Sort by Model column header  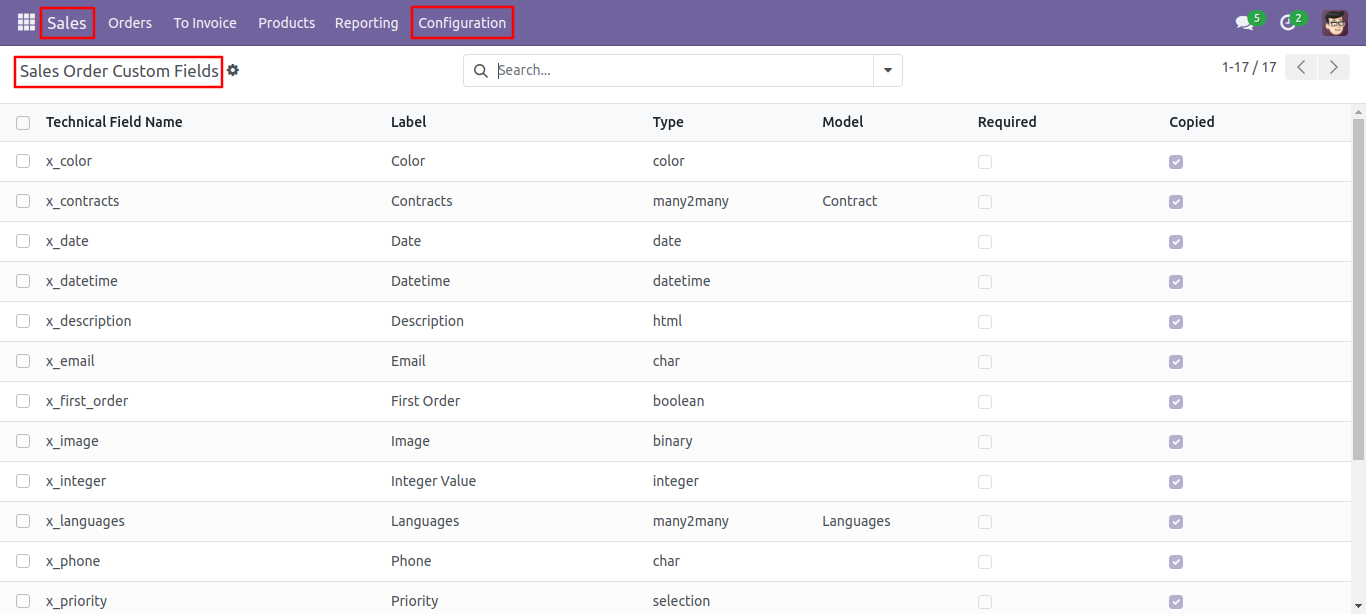pos(843,122)
